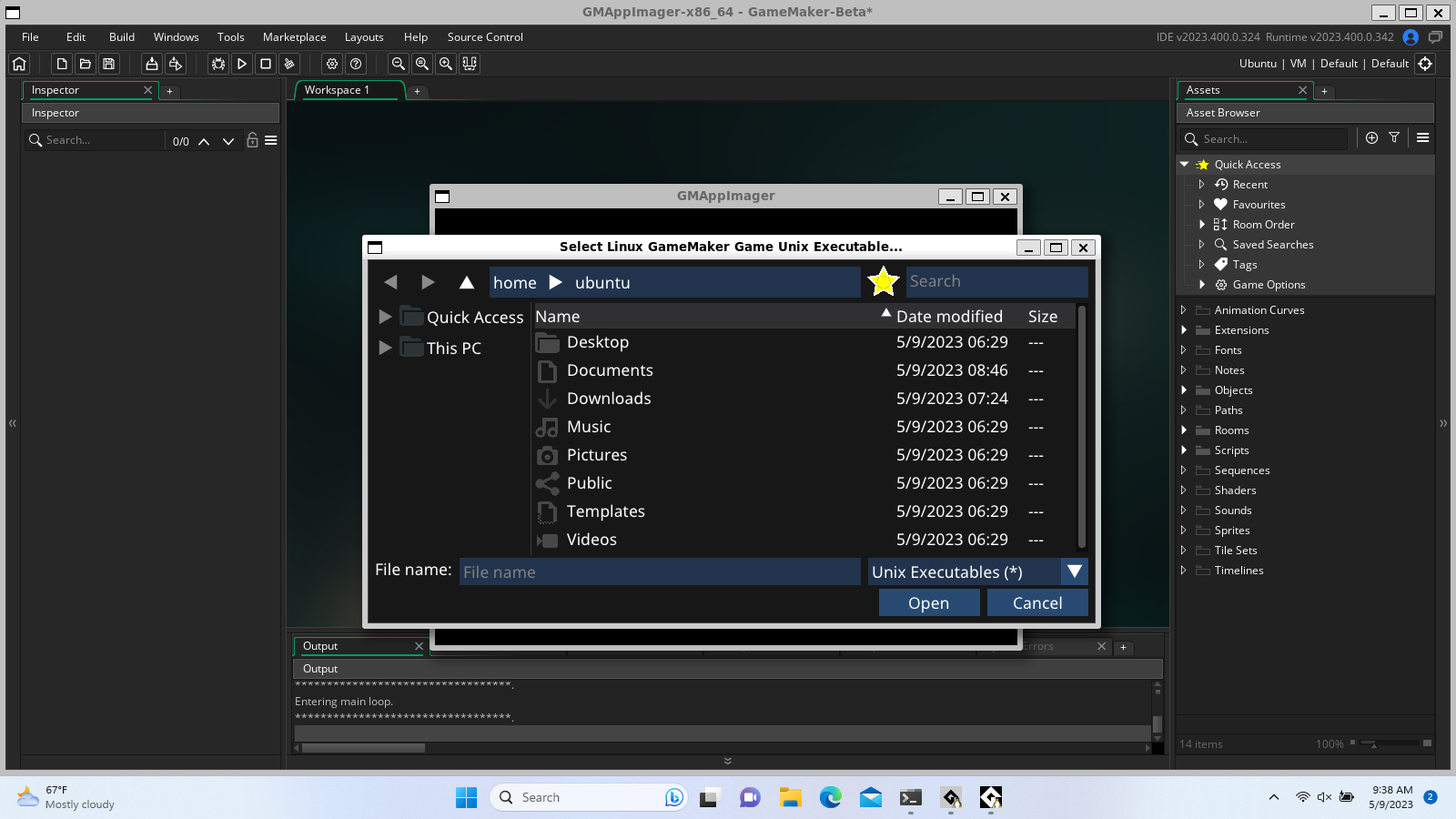This screenshot has width=1456, height=819.
Task: Open Game Options gear in toolbar
Action: [x=332, y=64]
